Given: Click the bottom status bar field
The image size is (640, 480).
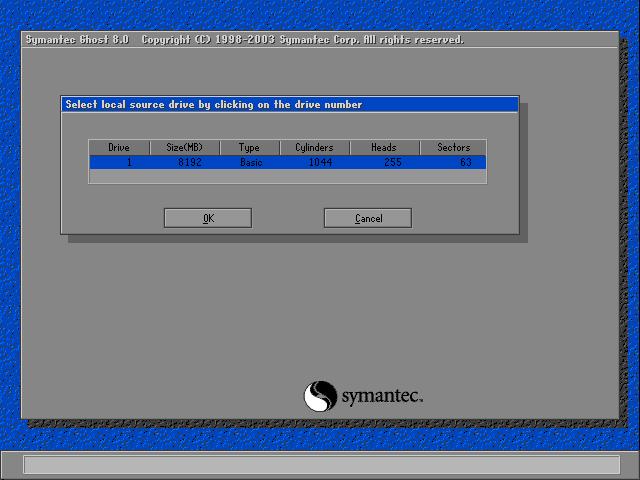Looking at the screenshot, I should (x=322, y=465).
